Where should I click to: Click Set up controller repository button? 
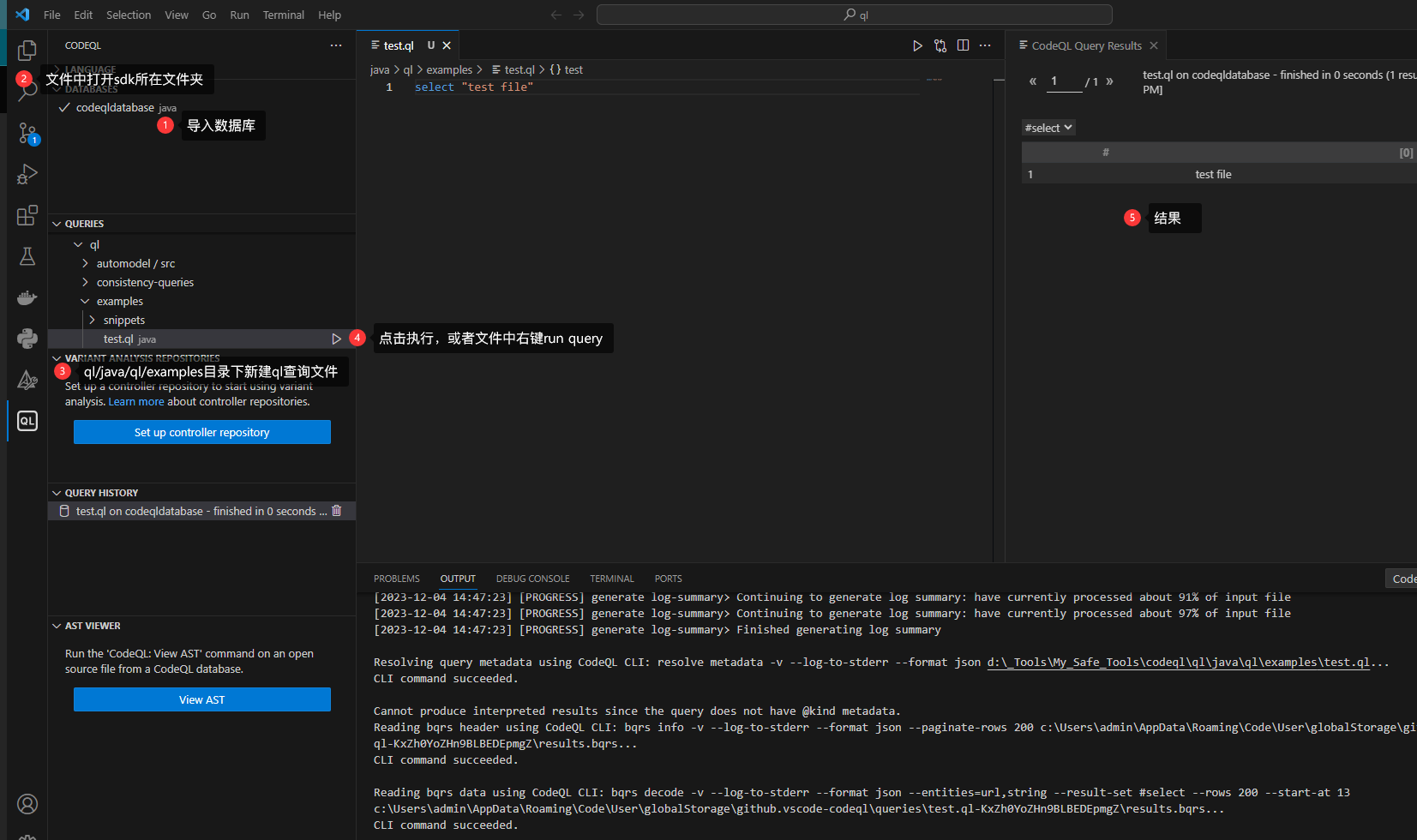(x=202, y=432)
